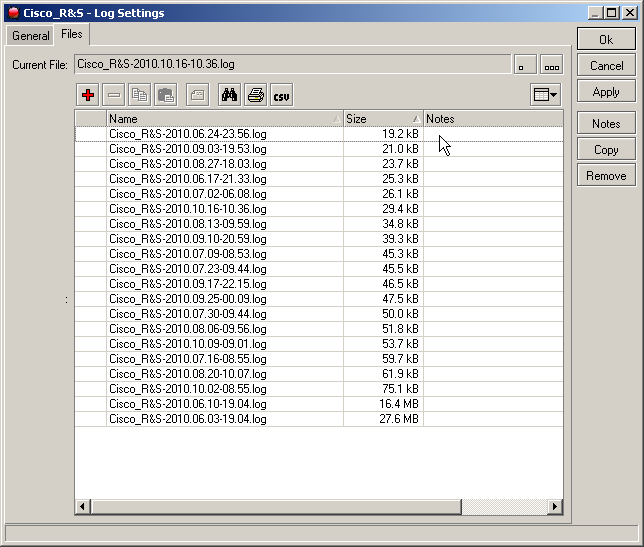The height and width of the screenshot is (547, 644).
Task: Click the minus remove file icon
Action: pyautogui.click(x=114, y=95)
